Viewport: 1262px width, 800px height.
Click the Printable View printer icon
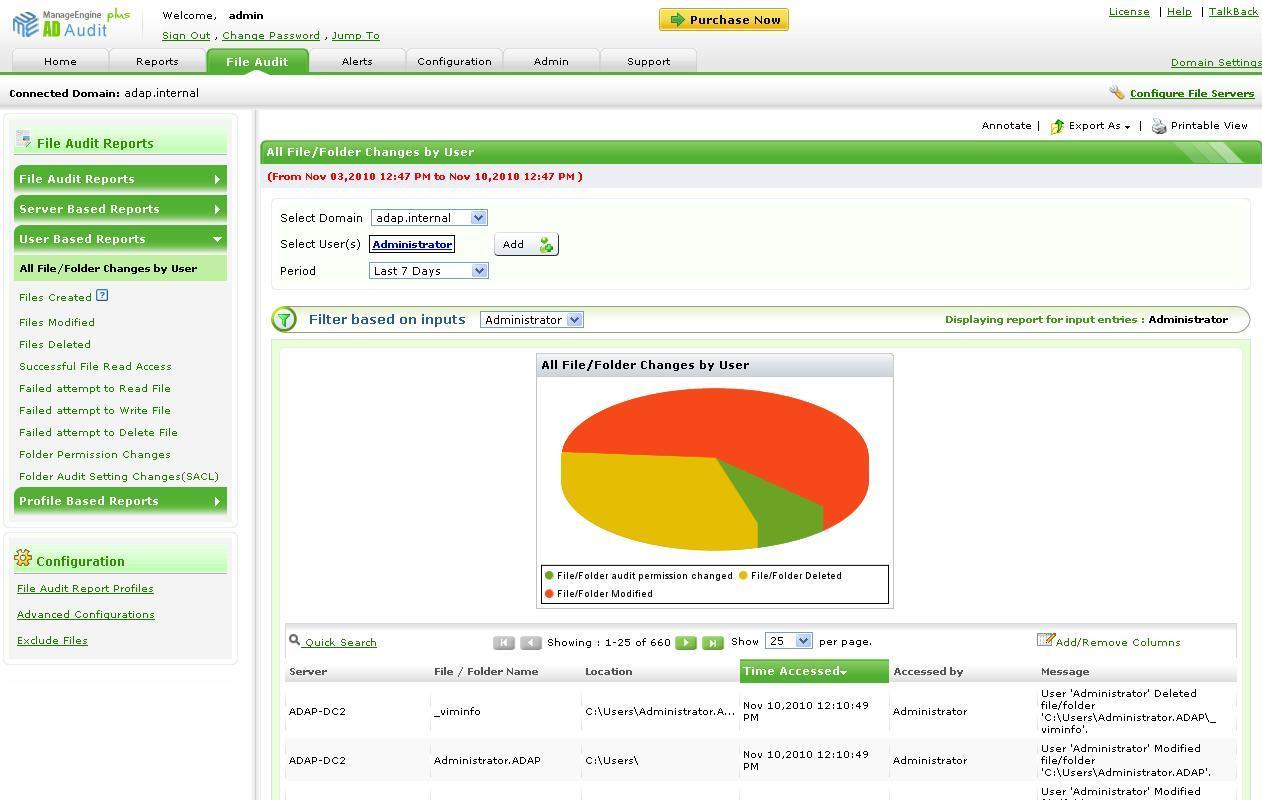(1159, 126)
